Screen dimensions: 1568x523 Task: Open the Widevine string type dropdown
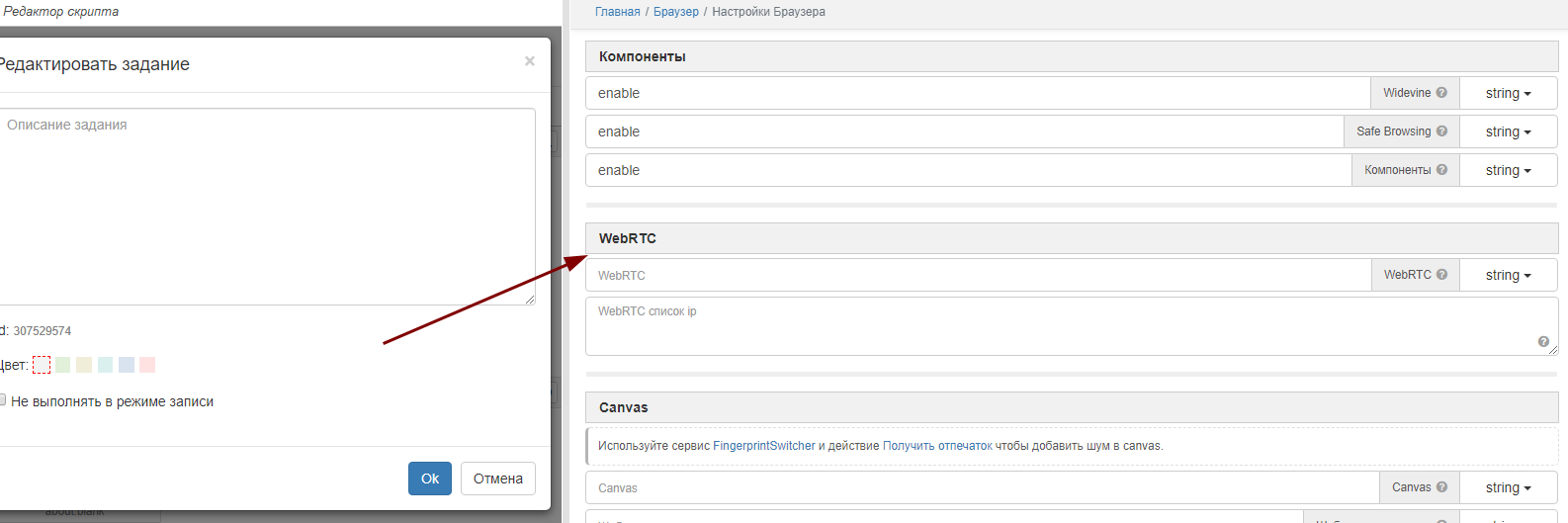1508,93
